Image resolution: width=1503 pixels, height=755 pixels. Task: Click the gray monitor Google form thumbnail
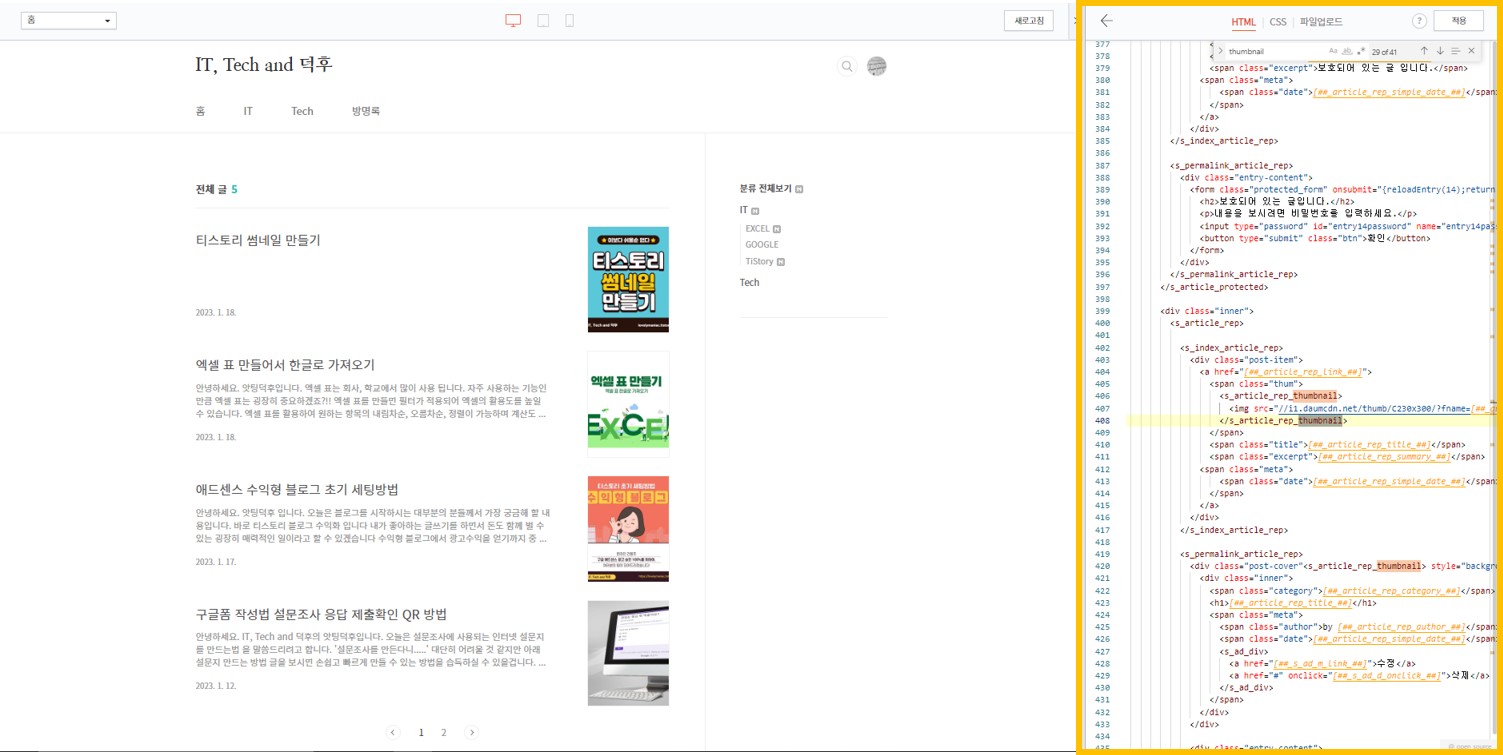tap(628, 653)
